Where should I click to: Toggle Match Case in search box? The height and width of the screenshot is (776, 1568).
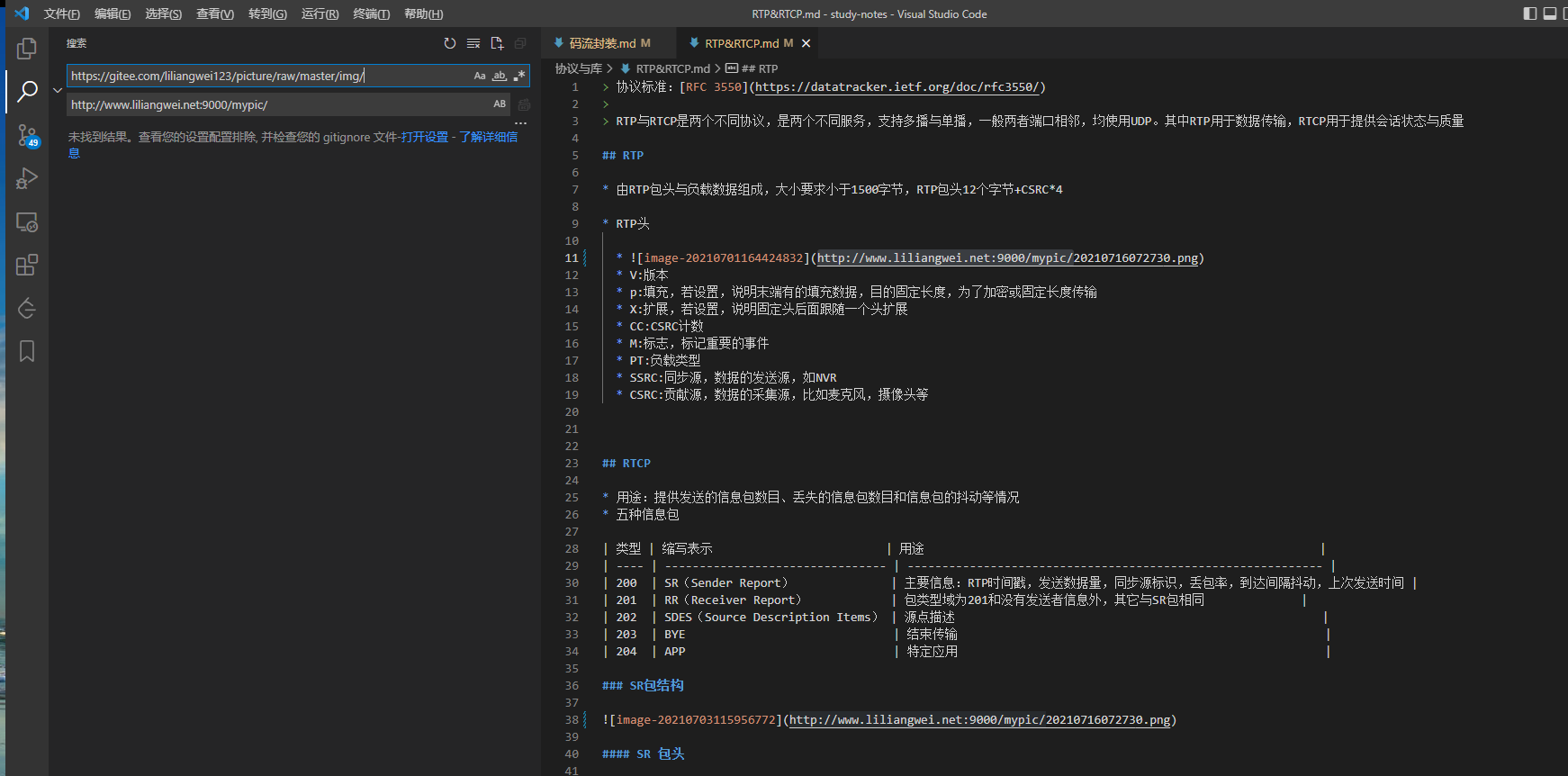tap(480, 76)
